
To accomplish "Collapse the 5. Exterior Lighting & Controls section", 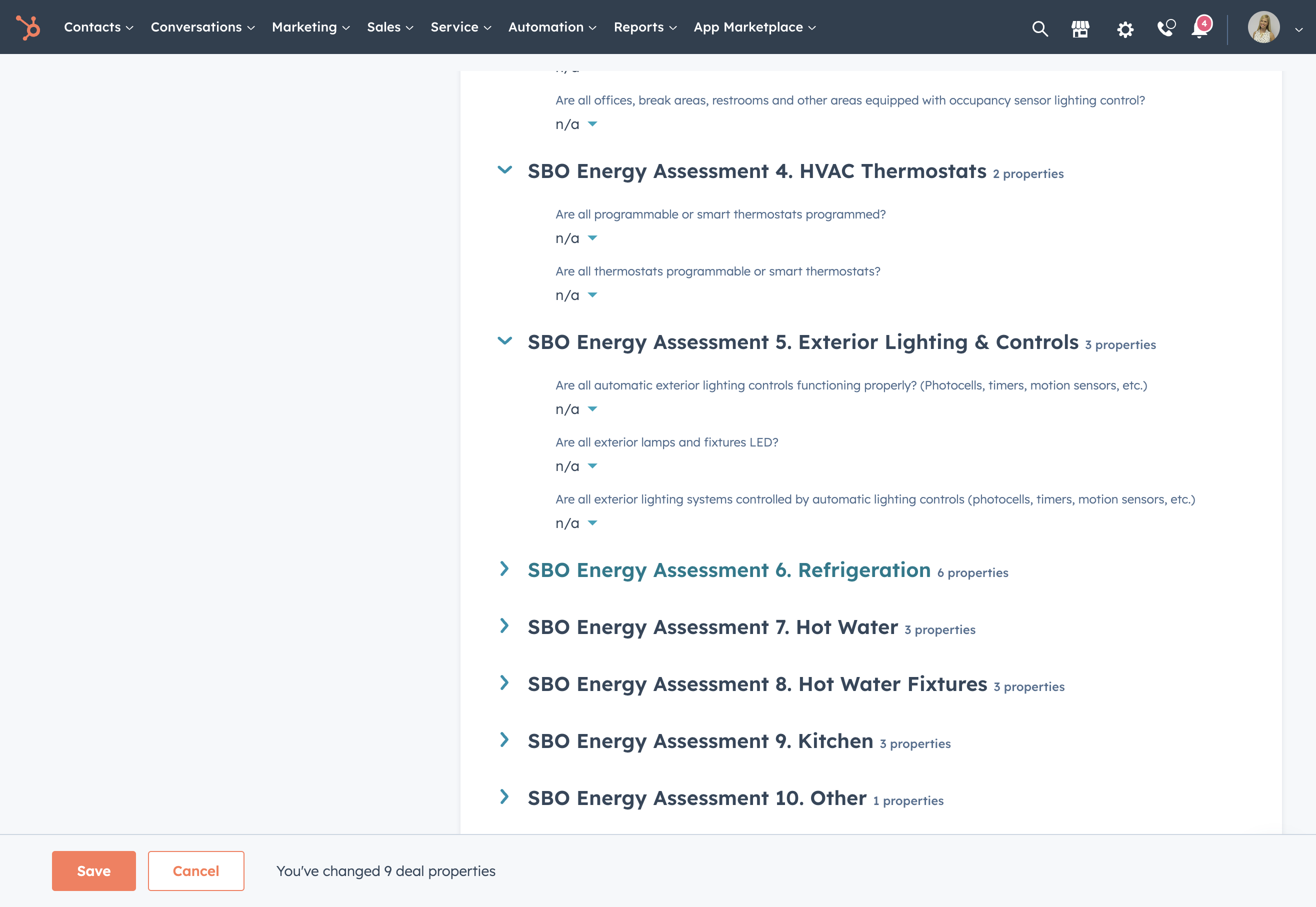I will 504,341.
